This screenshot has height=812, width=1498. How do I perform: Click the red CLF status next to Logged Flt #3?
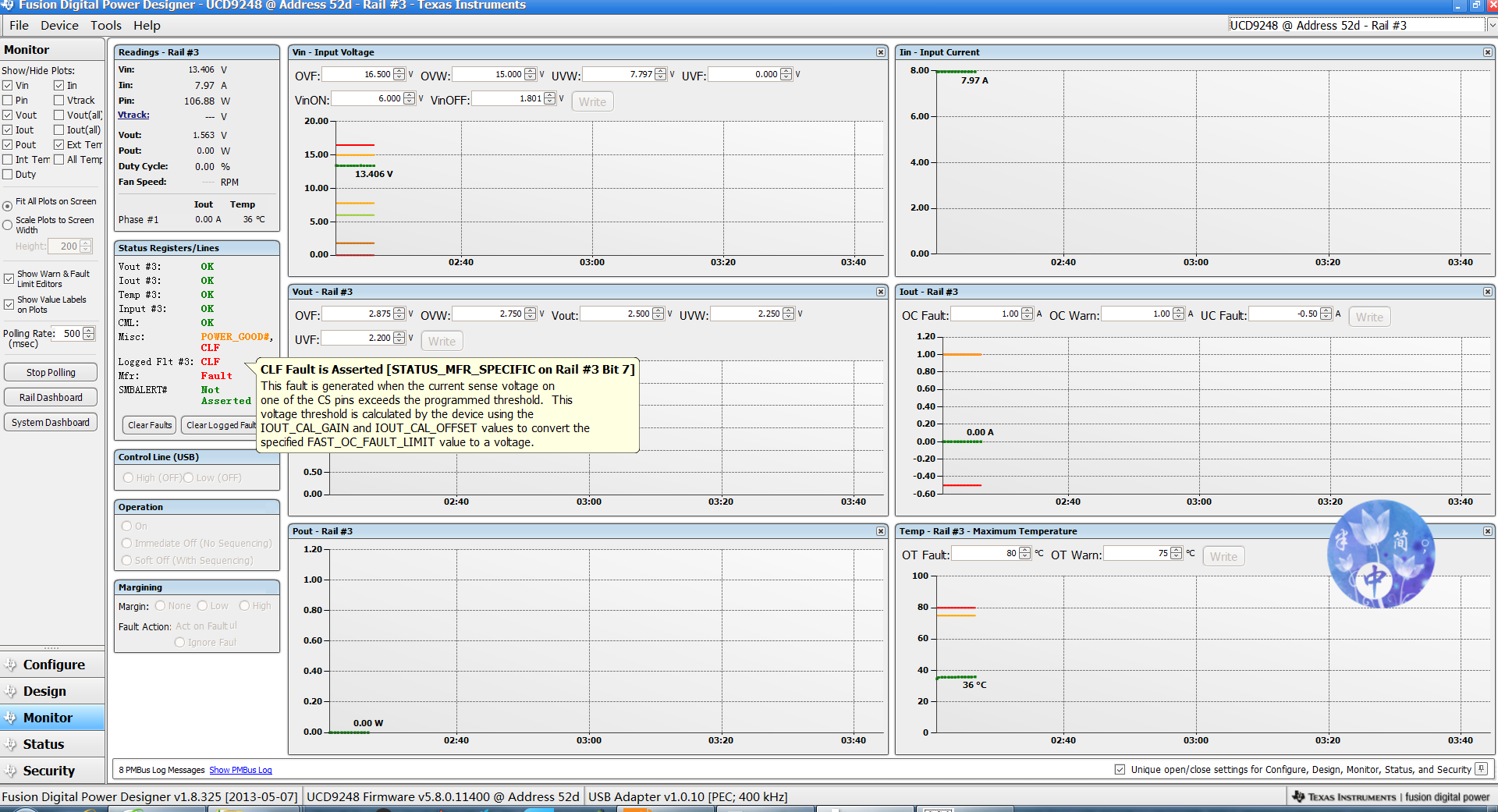coord(211,362)
